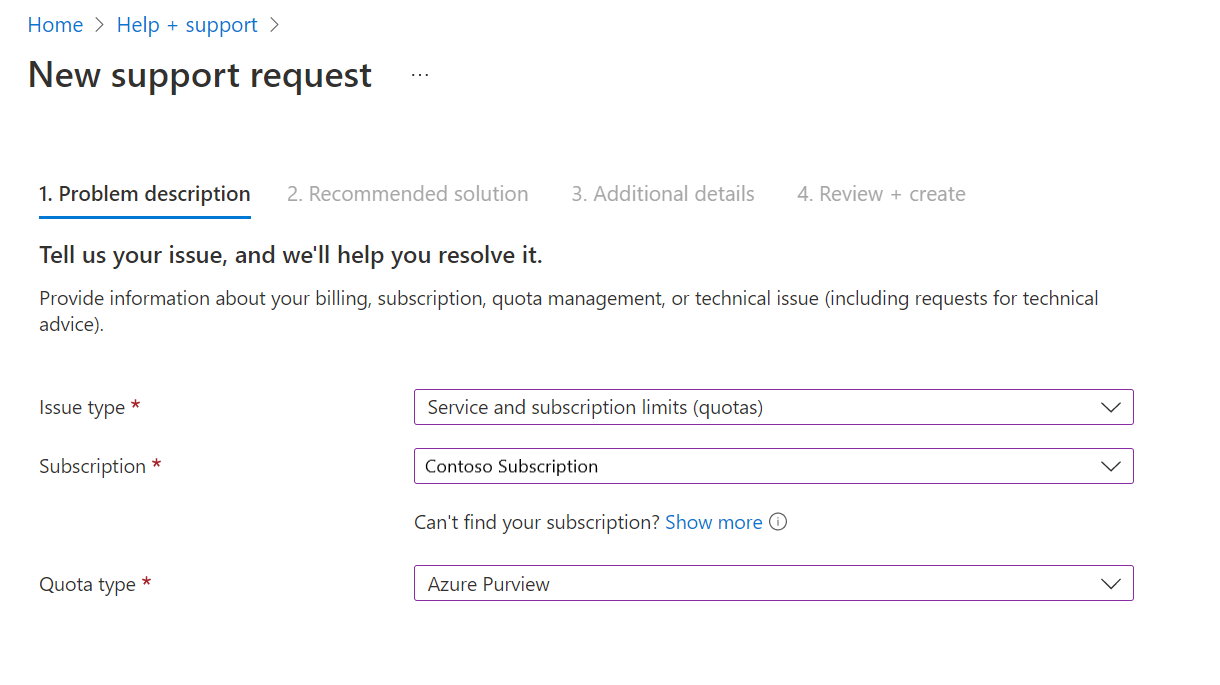Click the breadcrumb separator after Help + support

(273, 24)
